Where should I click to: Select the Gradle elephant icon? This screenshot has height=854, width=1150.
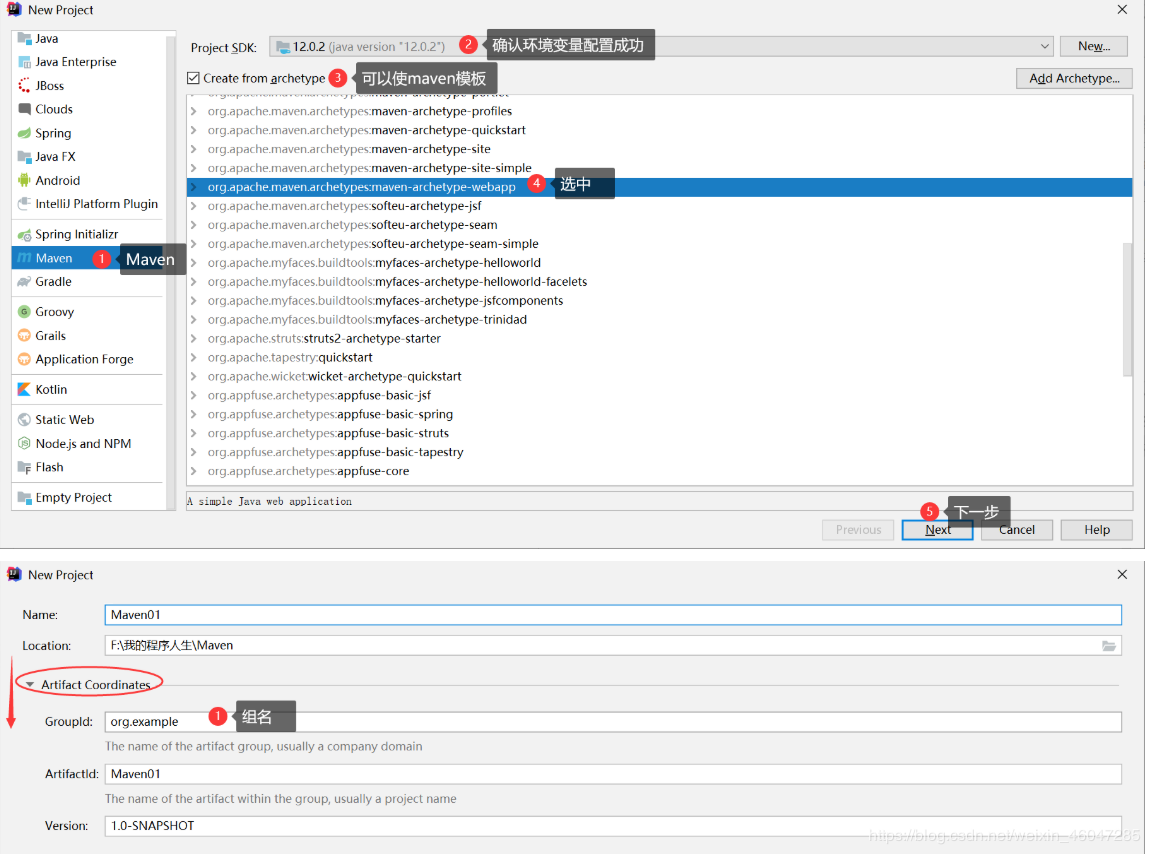click(x=24, y=282)
